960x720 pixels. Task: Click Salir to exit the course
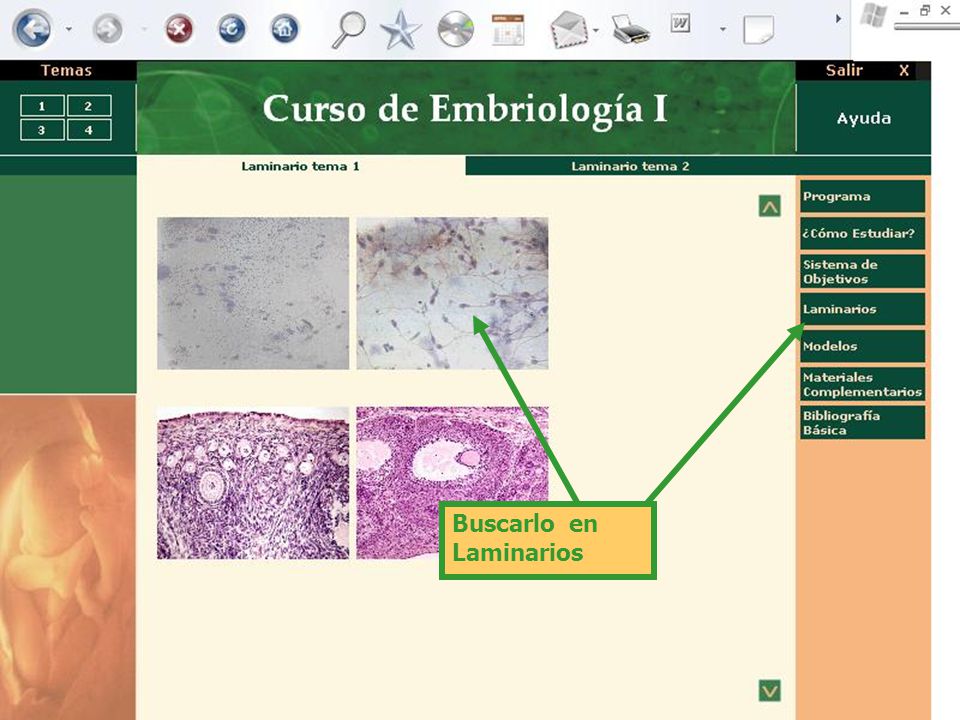click(x=844, y=70)
